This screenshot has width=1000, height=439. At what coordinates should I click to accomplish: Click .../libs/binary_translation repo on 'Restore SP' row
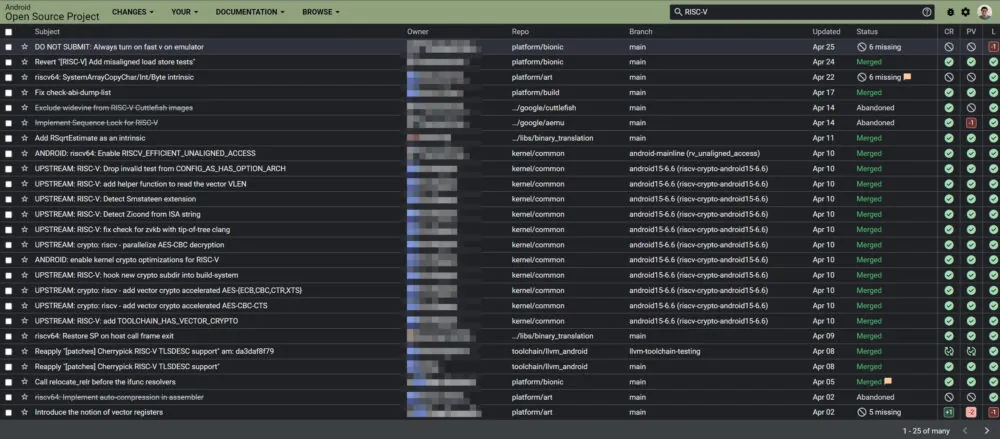point(552,336)
